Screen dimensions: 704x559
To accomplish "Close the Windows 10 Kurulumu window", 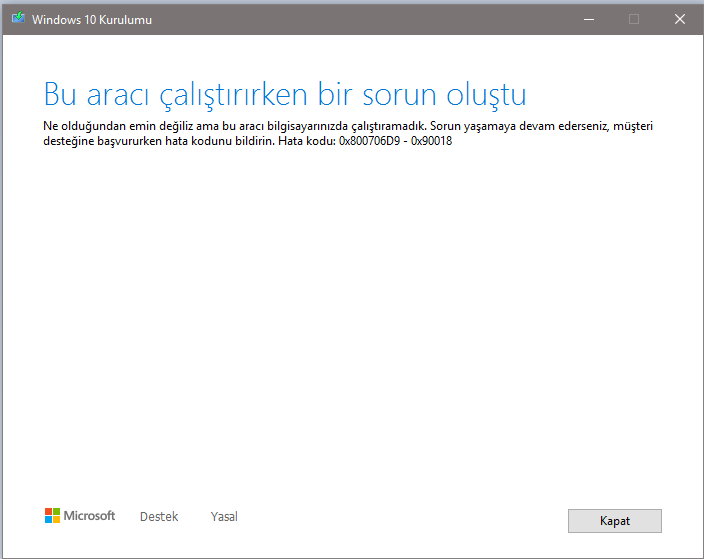I will (680, 19).
